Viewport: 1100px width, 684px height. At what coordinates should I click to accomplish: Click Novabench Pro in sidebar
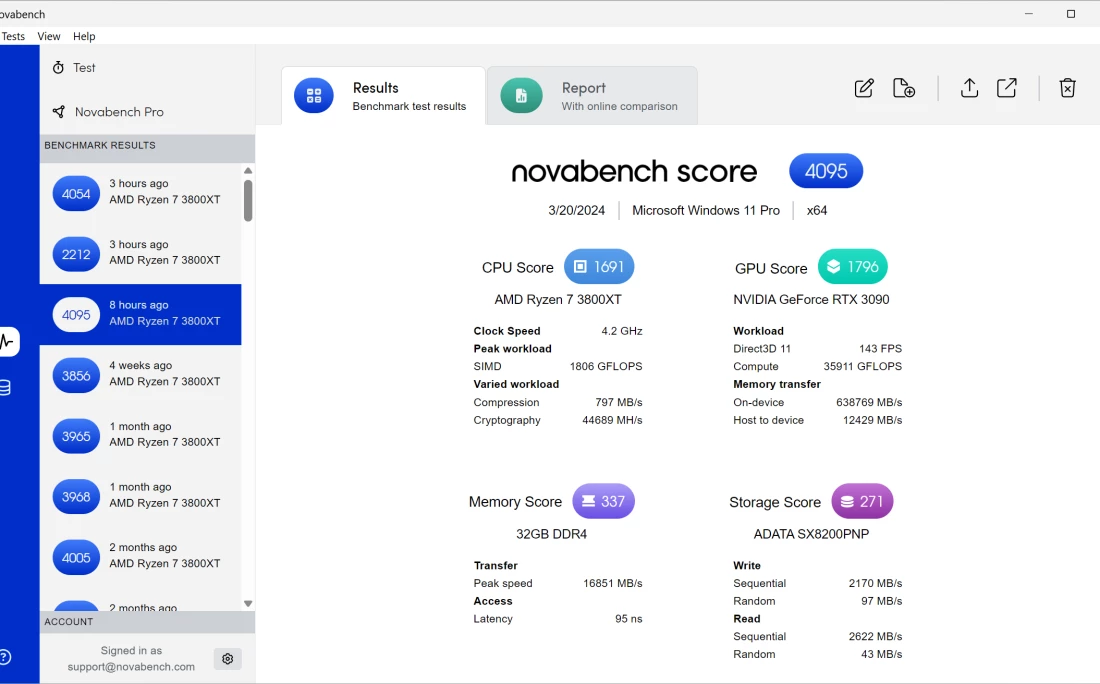pos(118,112)
